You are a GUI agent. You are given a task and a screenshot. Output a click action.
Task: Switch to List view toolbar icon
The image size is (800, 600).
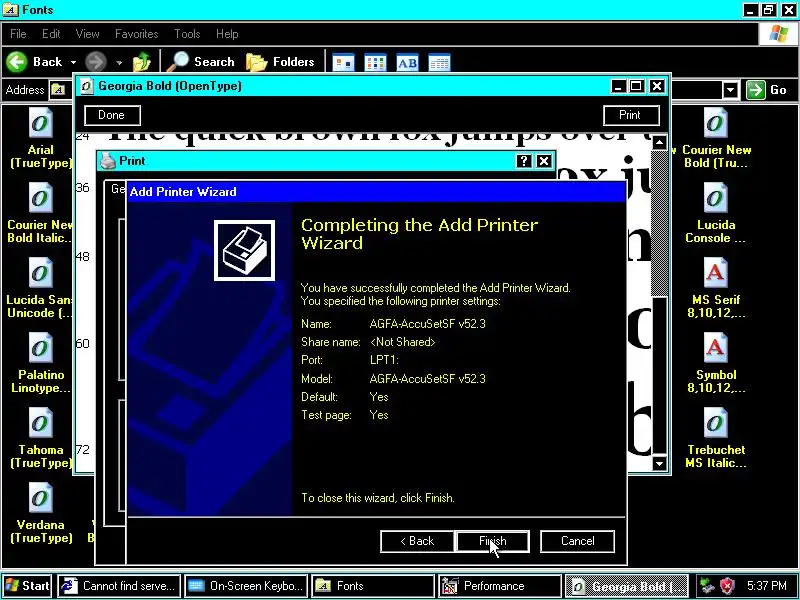point(375,63)
